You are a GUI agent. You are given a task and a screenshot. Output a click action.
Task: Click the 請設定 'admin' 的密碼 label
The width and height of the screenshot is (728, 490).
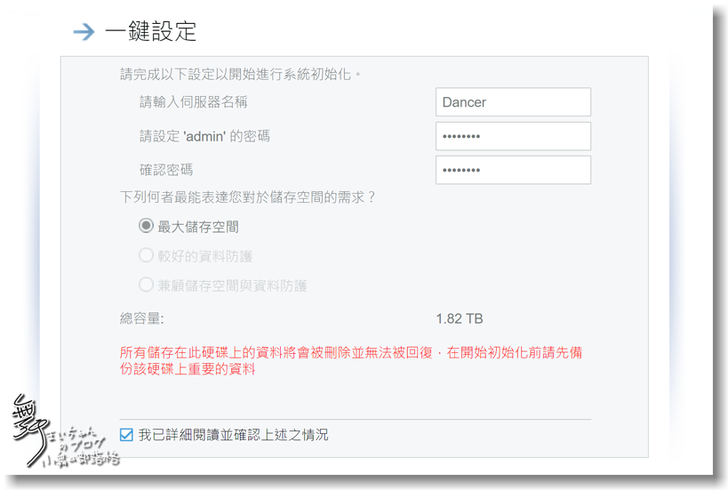tap(205, 136)
